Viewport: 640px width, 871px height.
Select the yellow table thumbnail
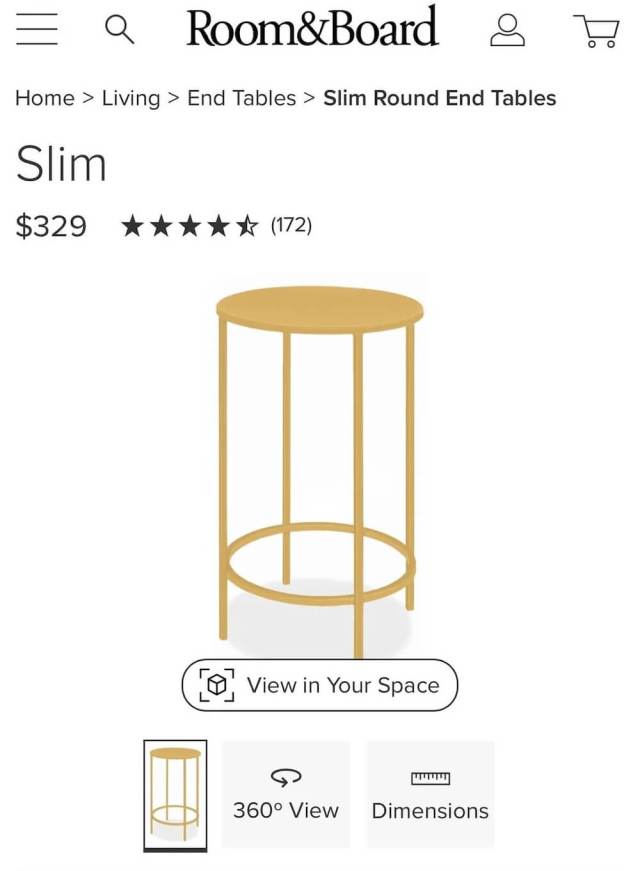click(x=175, y=795)
